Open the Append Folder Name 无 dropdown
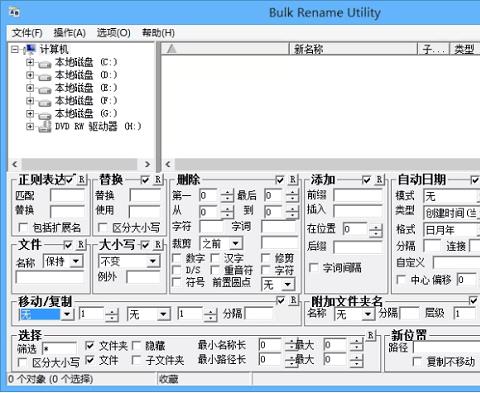This screenshot has width=480, height=393. click(x=367, y=314)
